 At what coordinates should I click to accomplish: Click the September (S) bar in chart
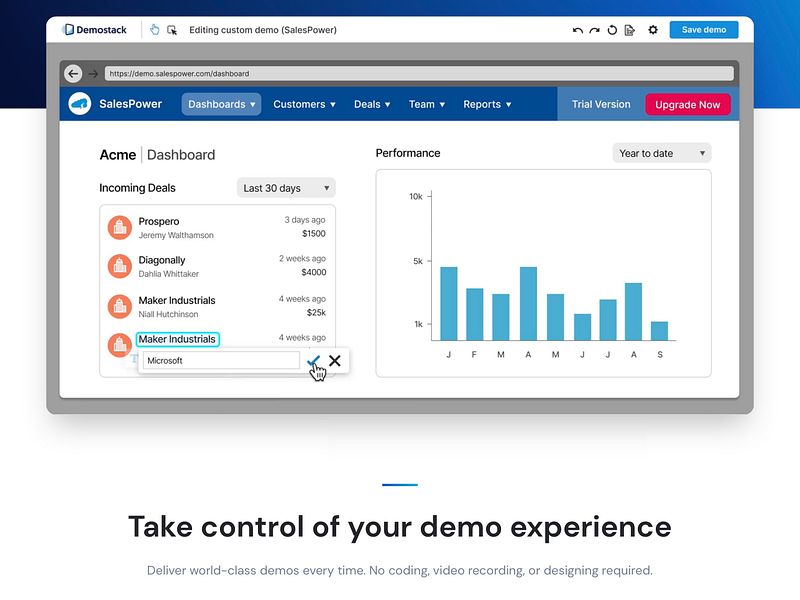(x=659, y=331)
